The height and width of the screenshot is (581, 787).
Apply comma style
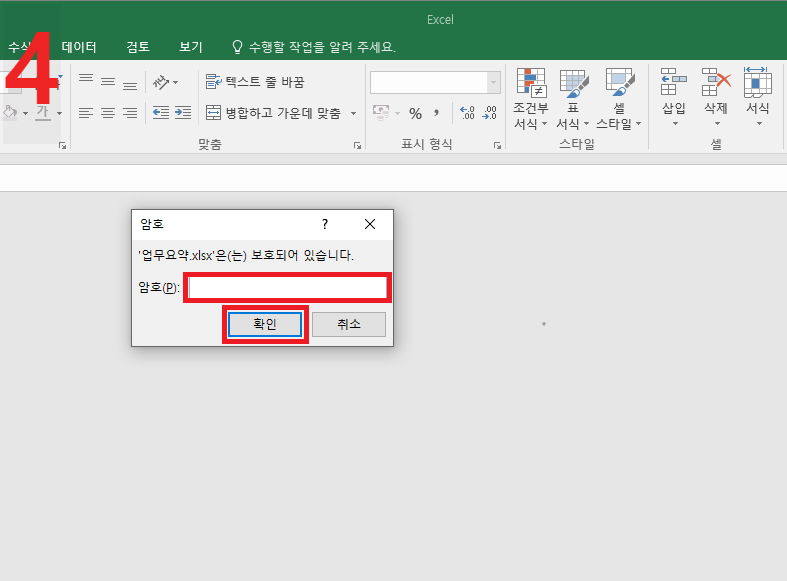tap(437, 113)
